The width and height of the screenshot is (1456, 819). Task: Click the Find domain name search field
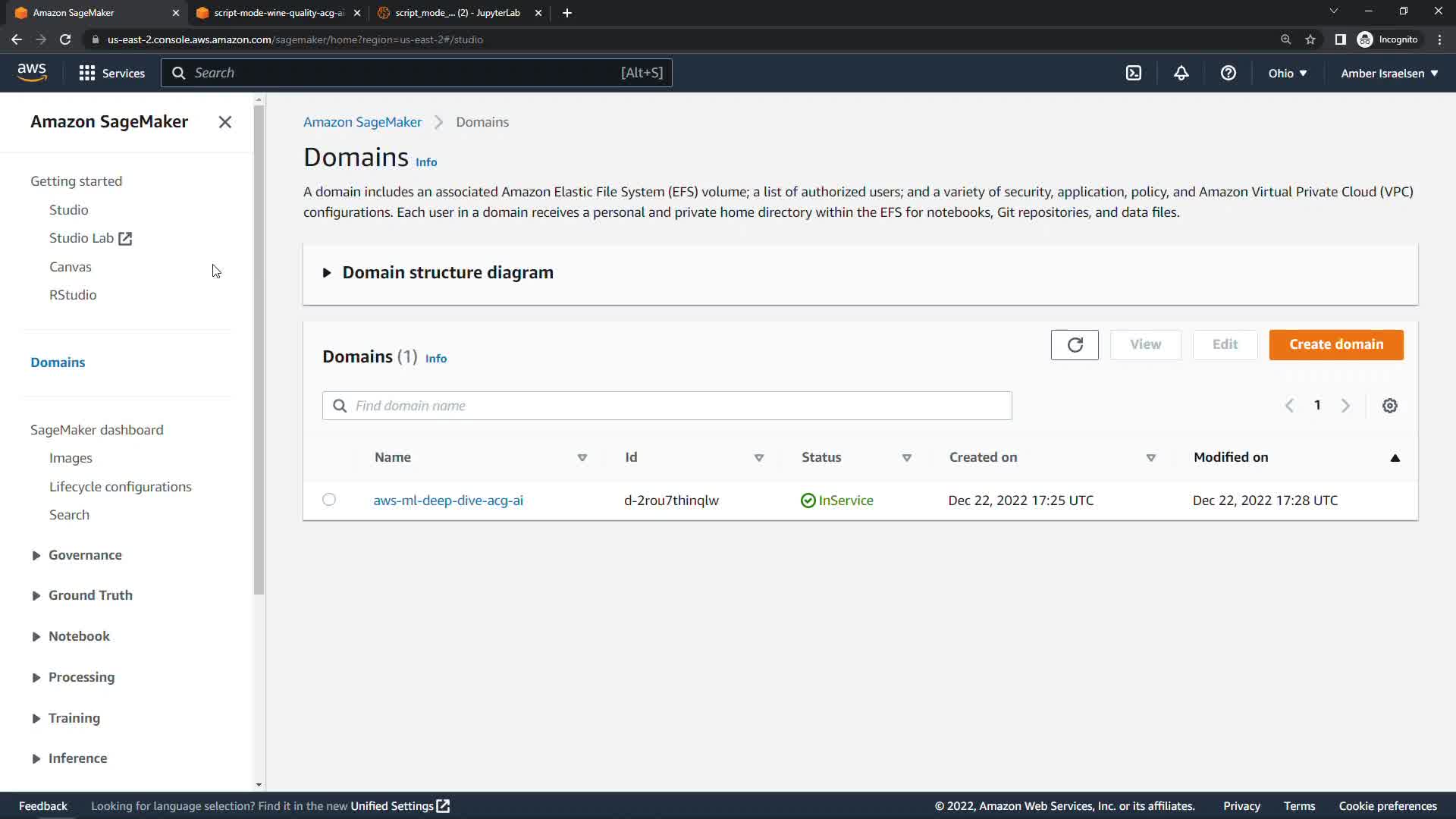tap(667, 406)
